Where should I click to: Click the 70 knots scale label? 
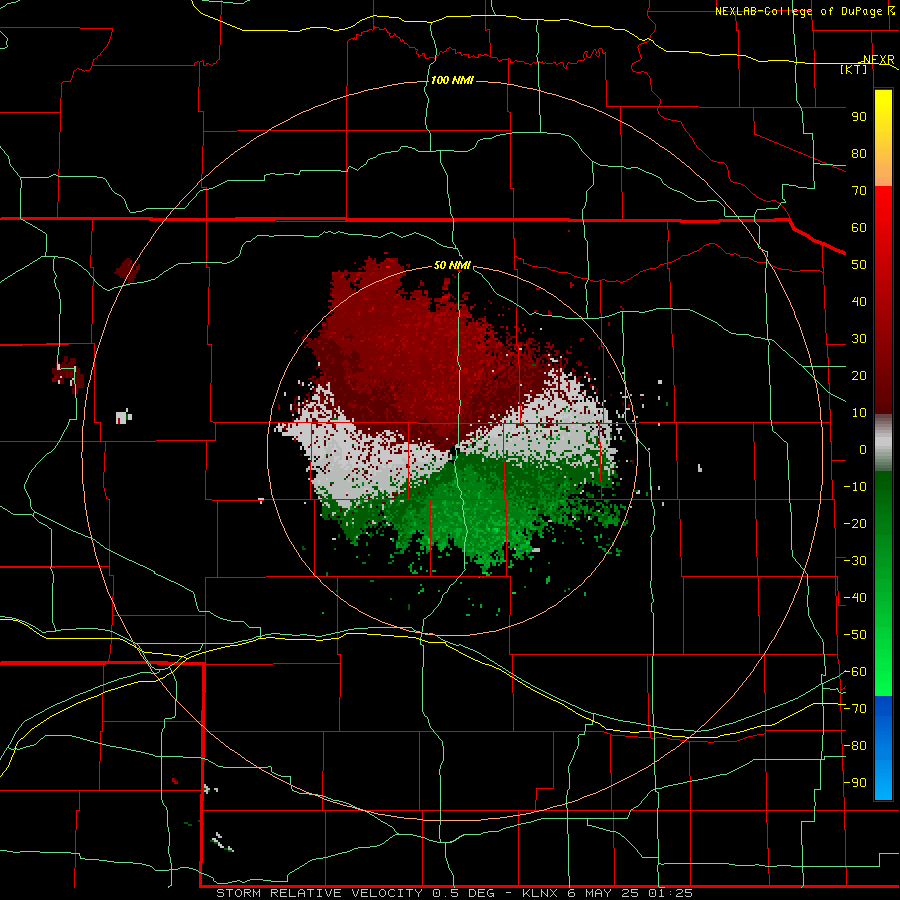[x=859, y=191]
